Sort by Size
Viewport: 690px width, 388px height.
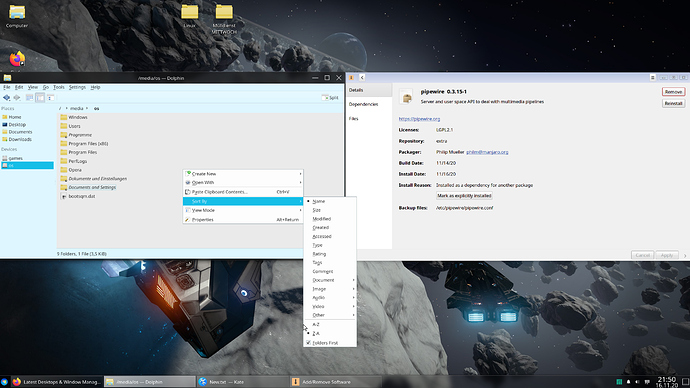tap(330, 210)
